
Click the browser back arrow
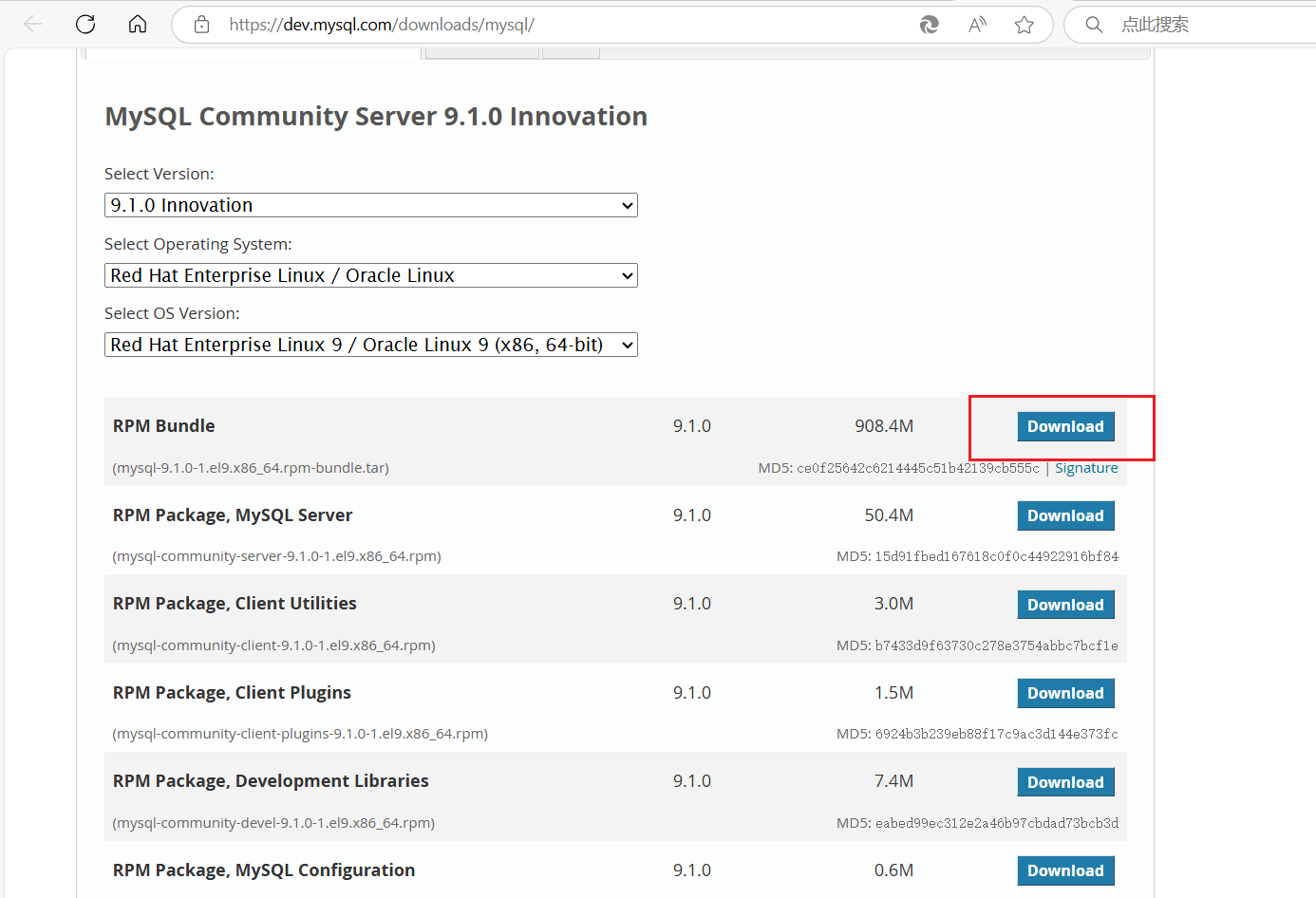33,25
